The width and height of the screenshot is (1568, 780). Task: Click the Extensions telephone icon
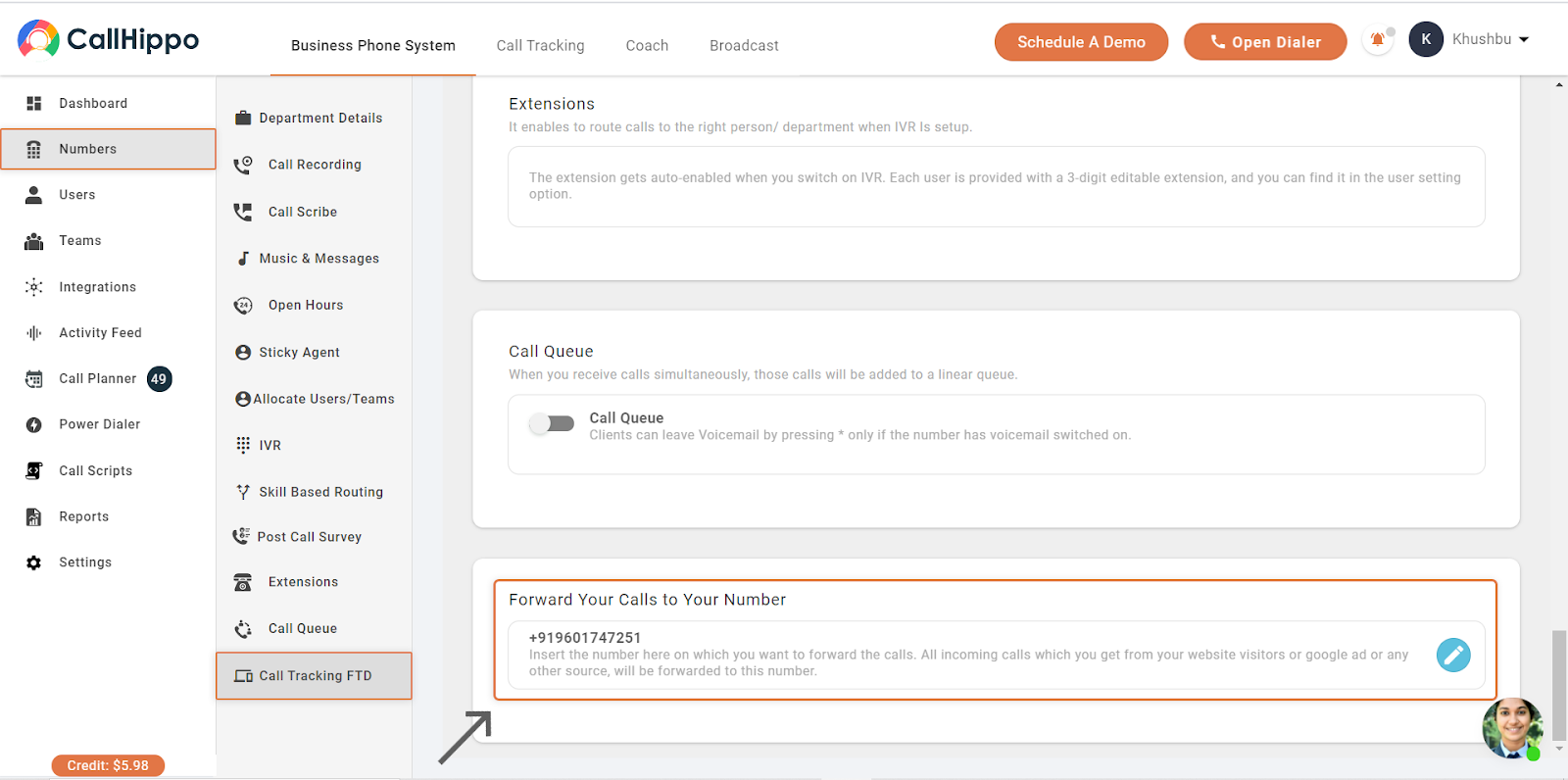tap(243, 582)
